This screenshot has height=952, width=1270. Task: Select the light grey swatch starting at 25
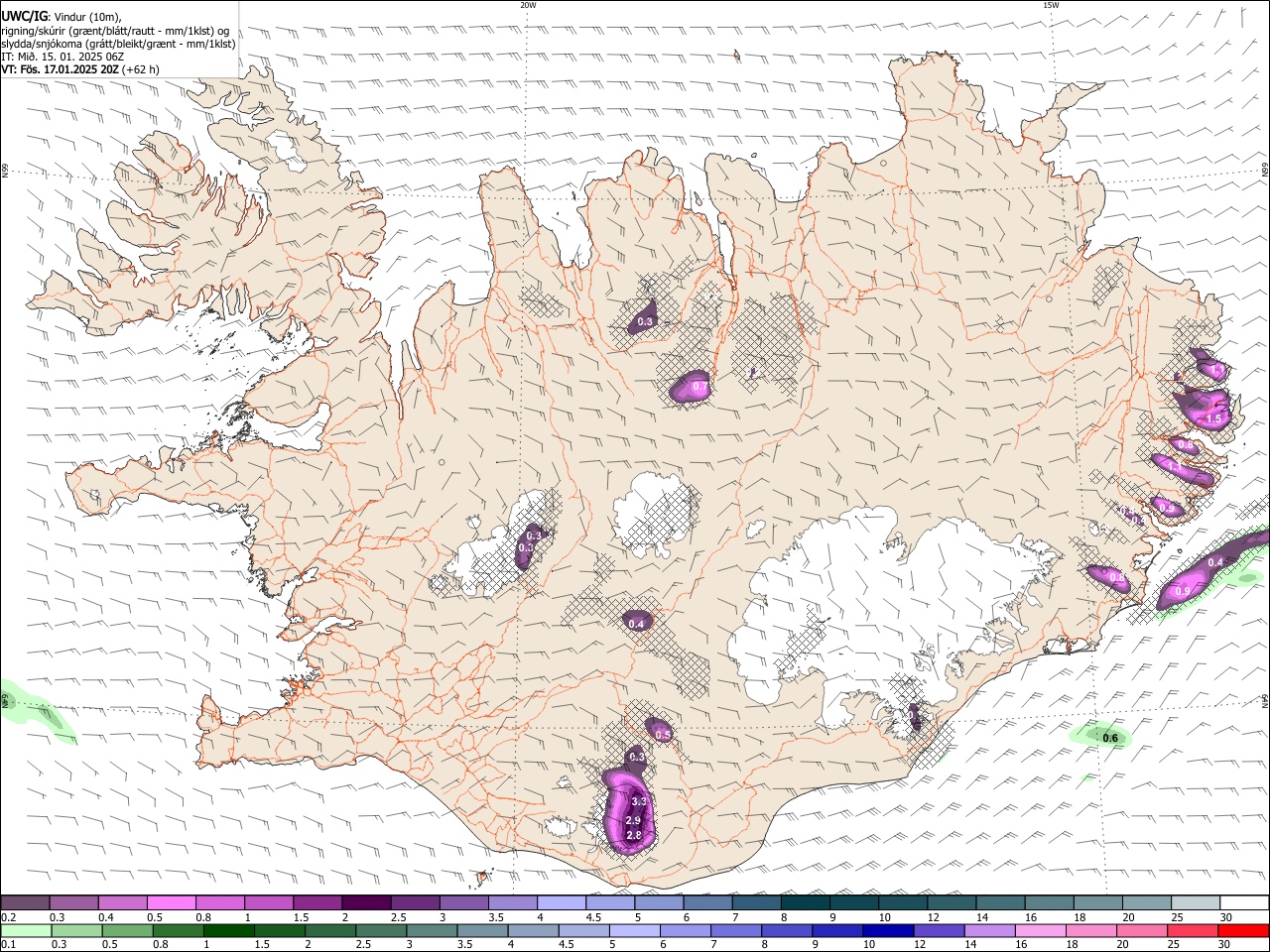1196,902
